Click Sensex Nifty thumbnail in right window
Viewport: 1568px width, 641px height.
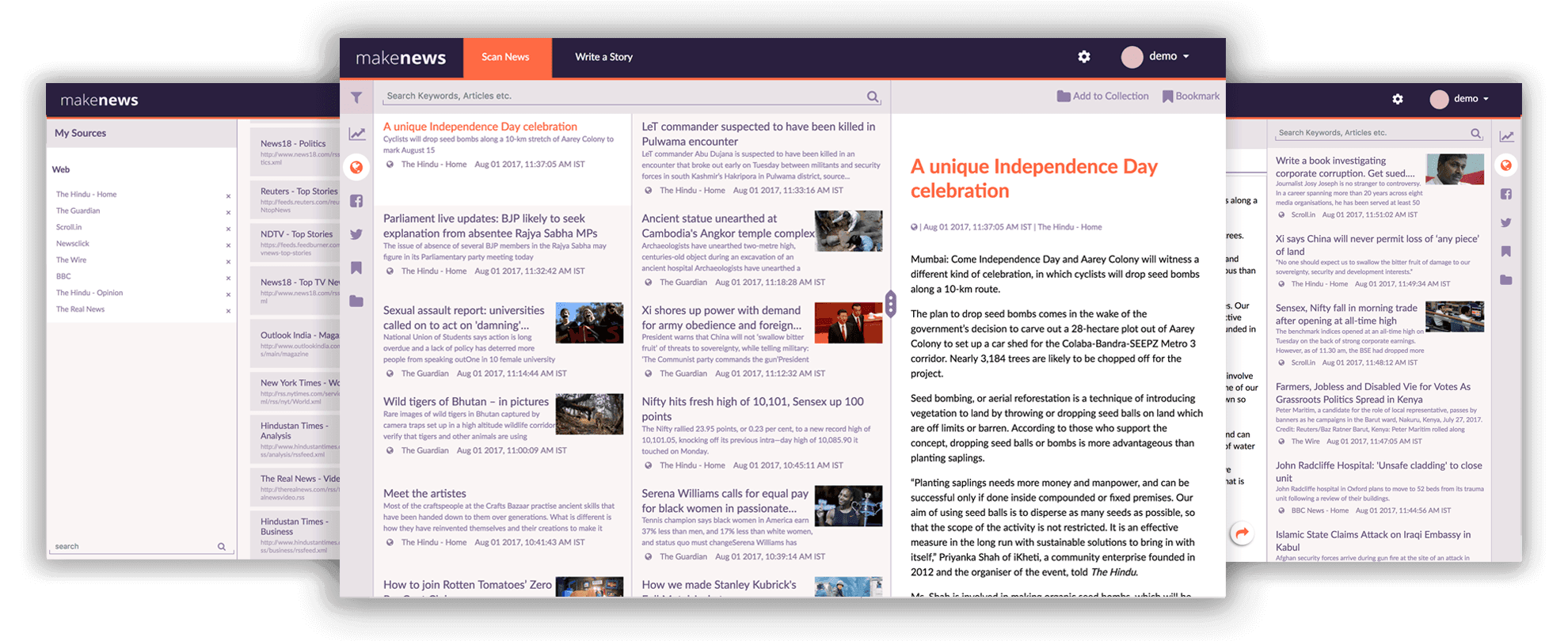(1454, 317)
